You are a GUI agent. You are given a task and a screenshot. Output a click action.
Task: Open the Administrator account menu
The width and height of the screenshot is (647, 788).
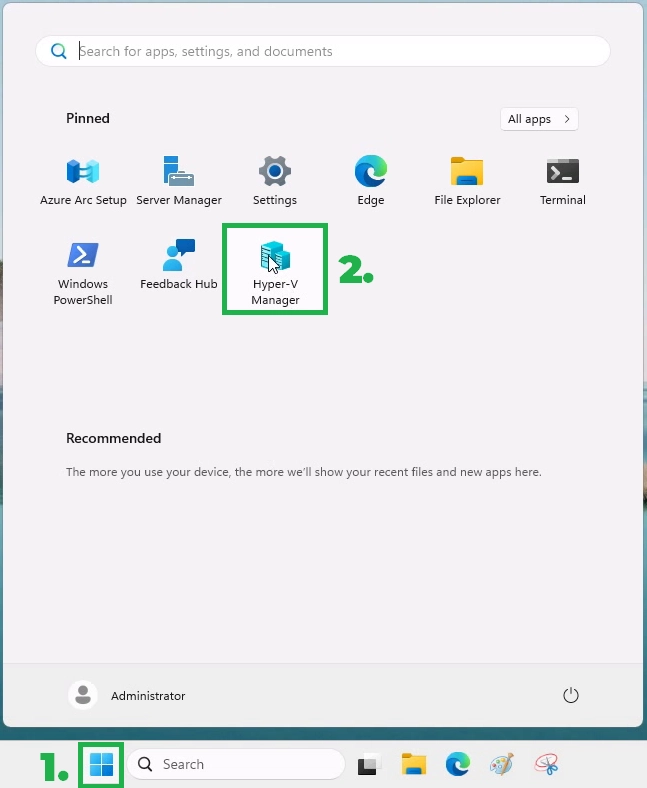127,695
